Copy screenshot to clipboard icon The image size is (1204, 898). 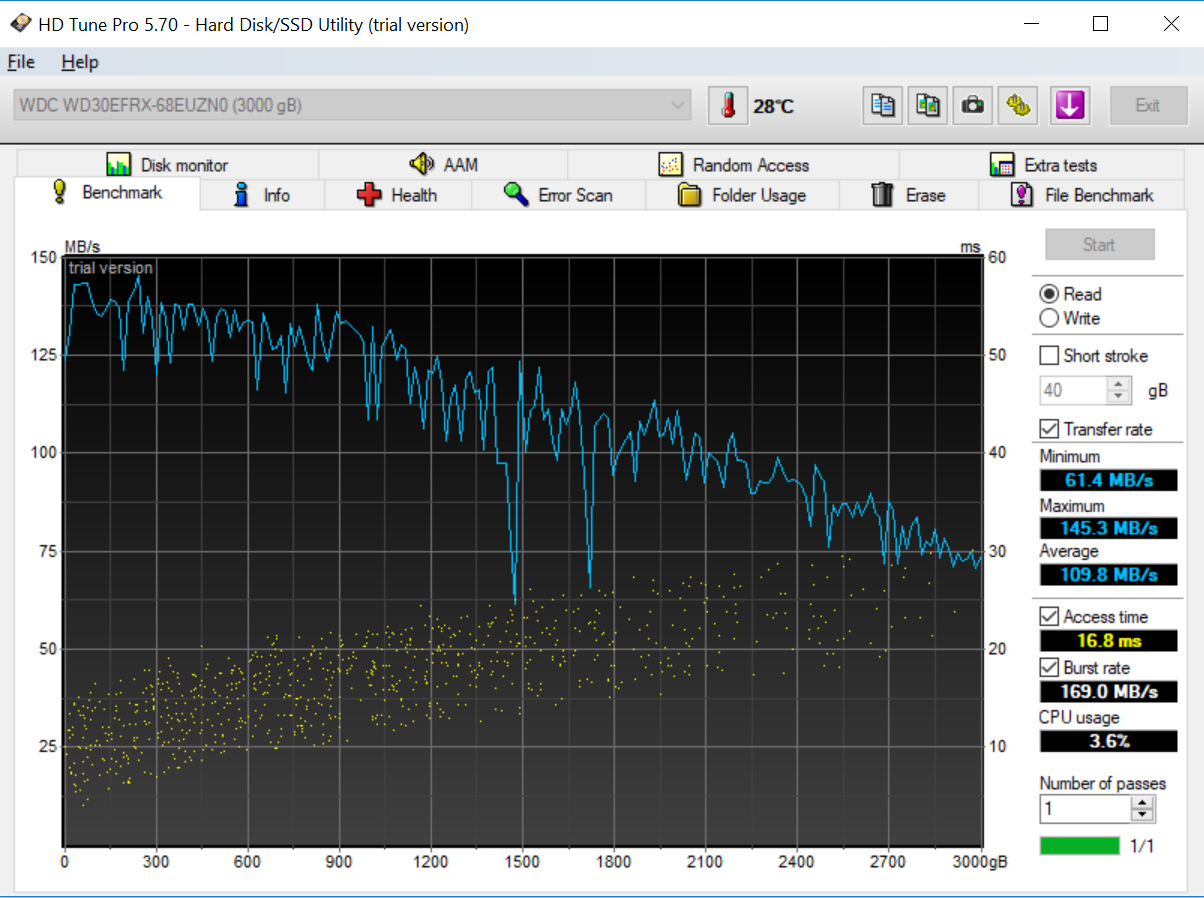[928, 105]
